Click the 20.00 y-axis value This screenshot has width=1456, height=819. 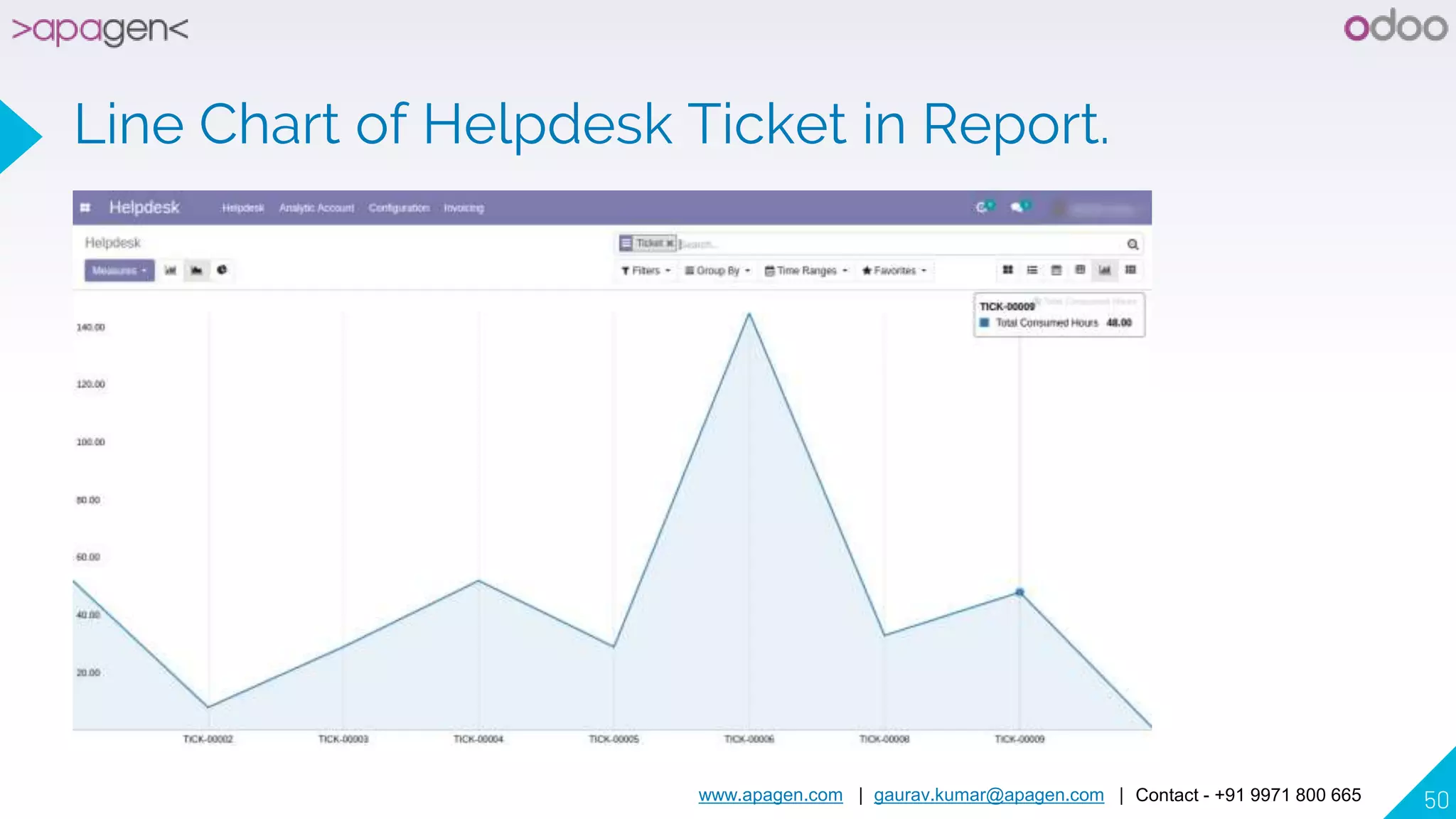(88, 673)
